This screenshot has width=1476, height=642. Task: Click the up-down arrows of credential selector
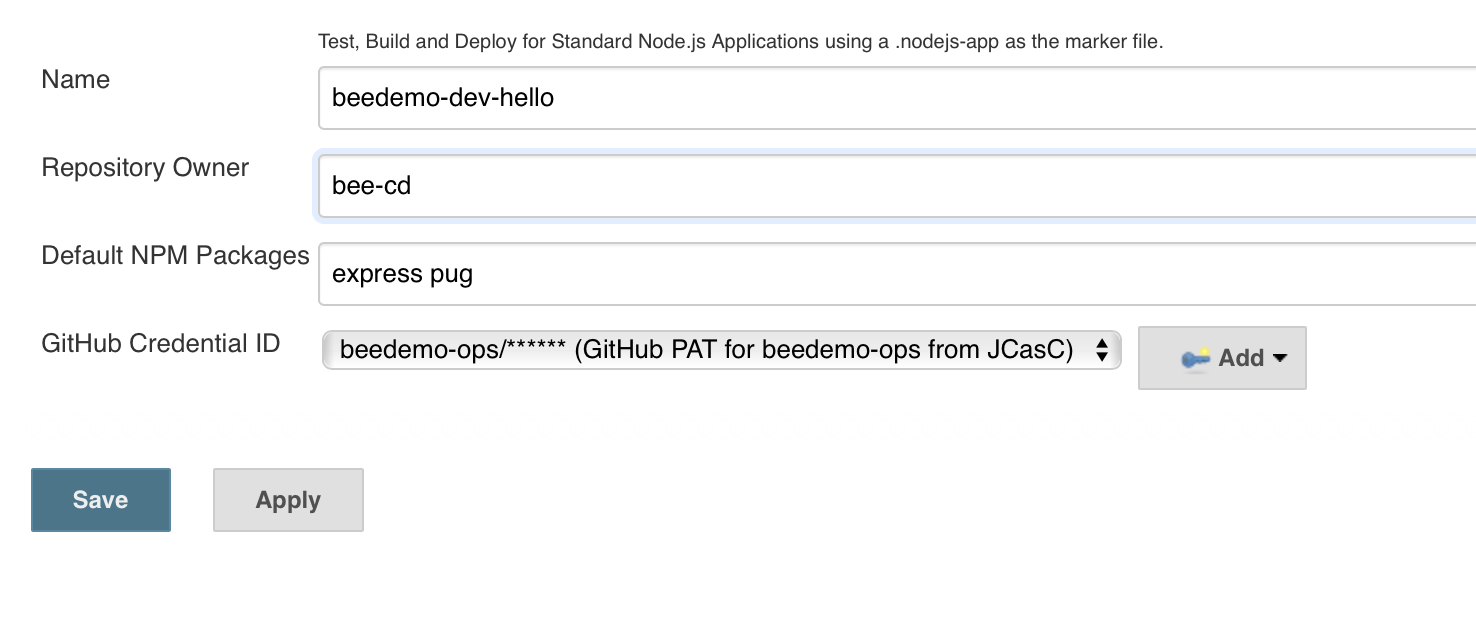(x=1101, y=350)
